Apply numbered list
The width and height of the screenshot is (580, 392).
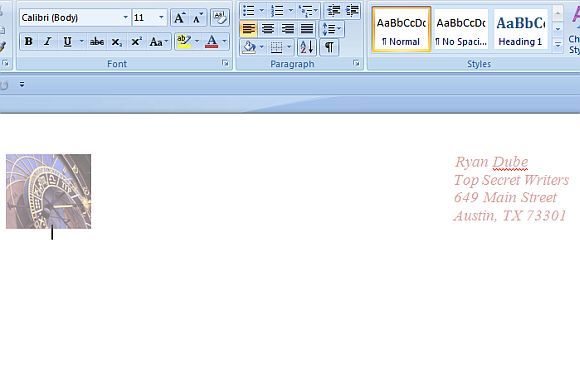[x=277, y=11]
